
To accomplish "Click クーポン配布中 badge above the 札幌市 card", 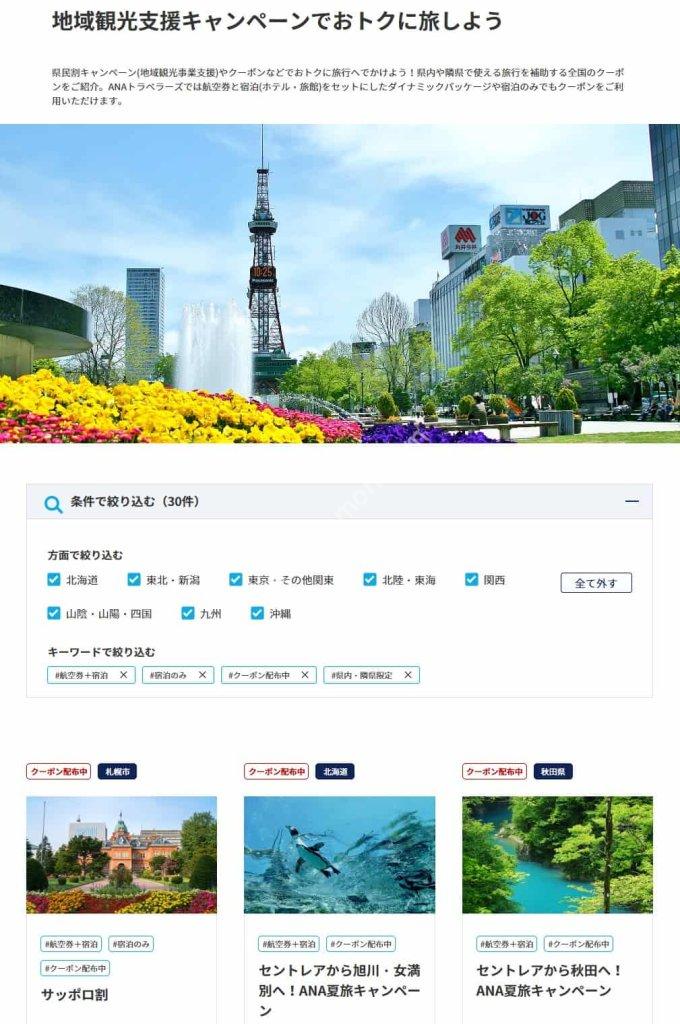I will 59,771.
